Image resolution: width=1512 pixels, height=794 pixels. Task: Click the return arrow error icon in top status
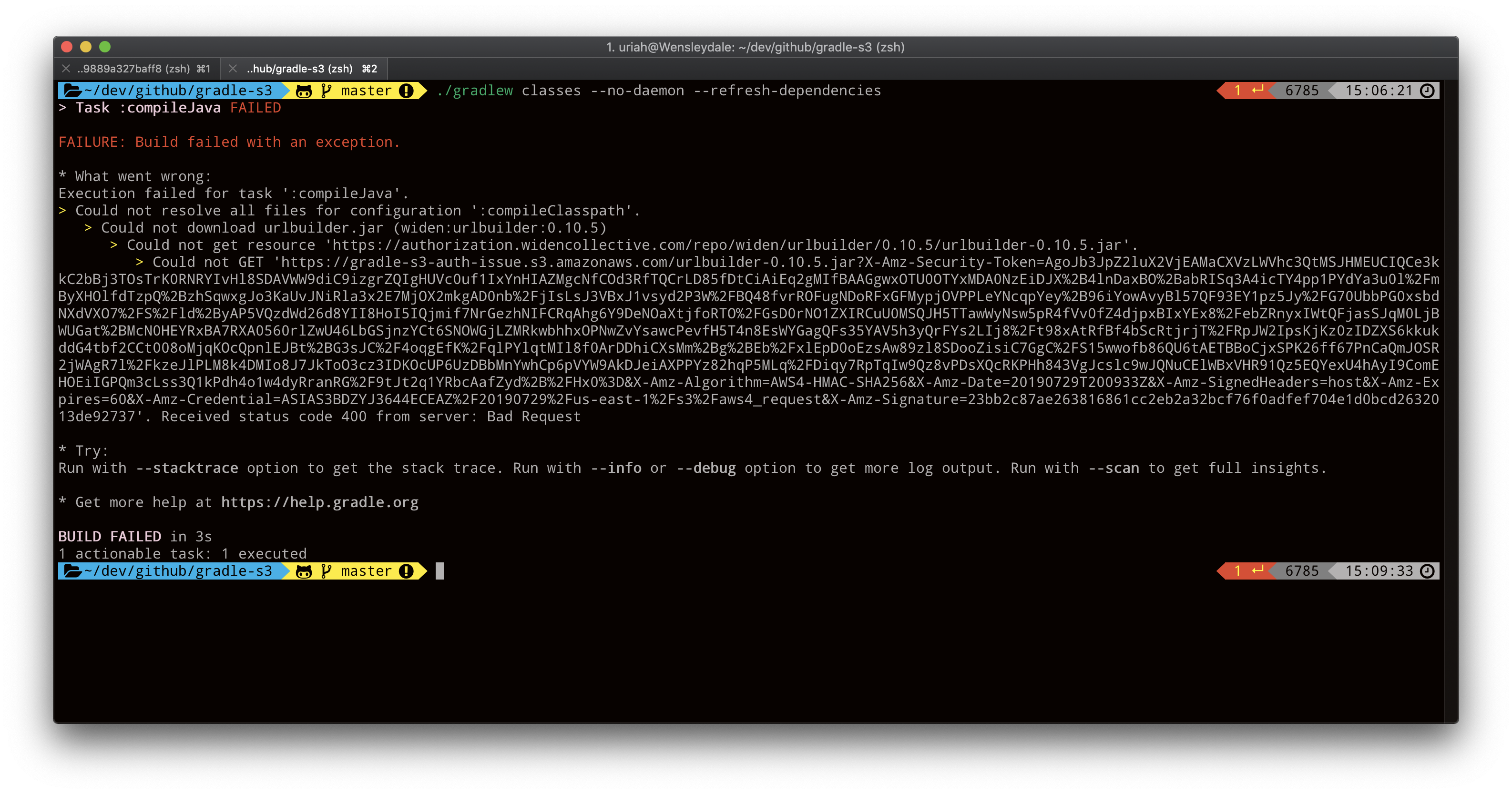[1257, 91]
